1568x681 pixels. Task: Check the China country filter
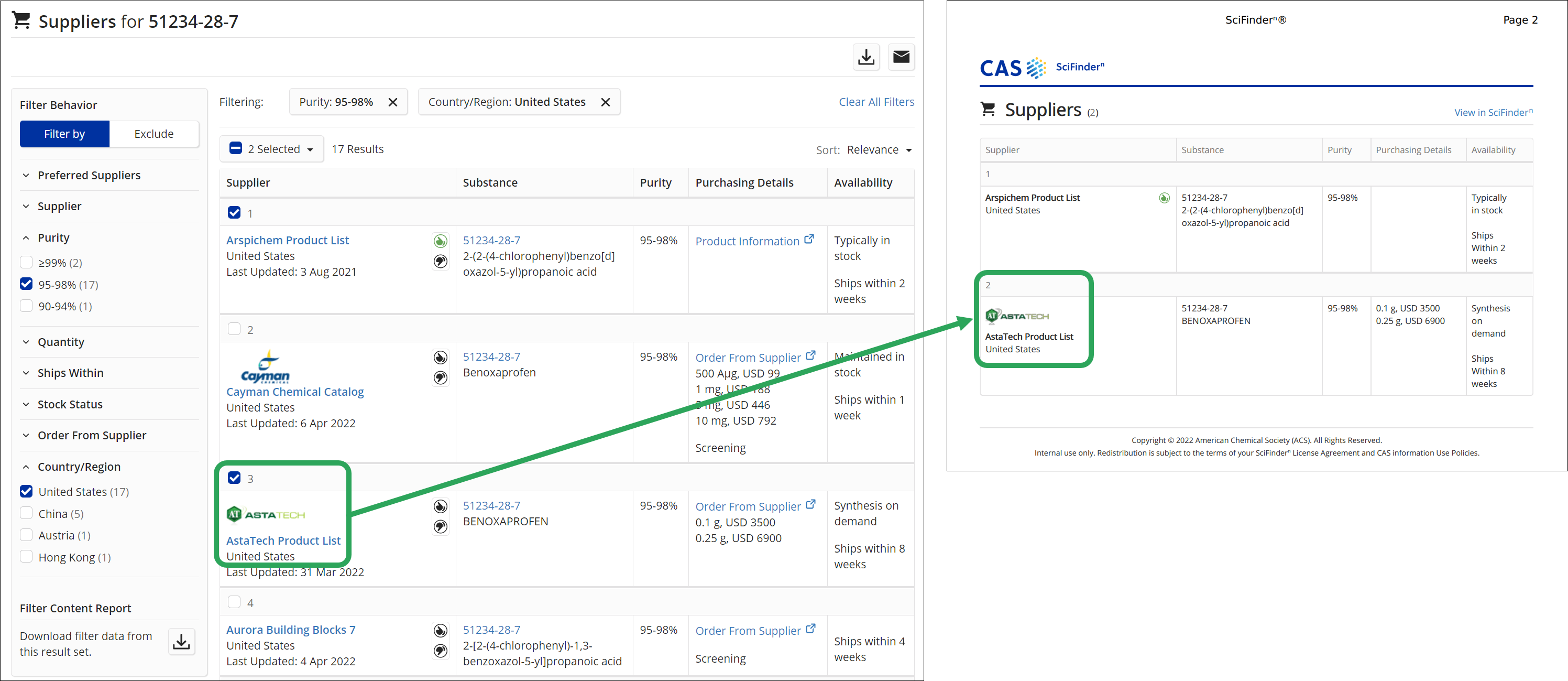point(26,513)
